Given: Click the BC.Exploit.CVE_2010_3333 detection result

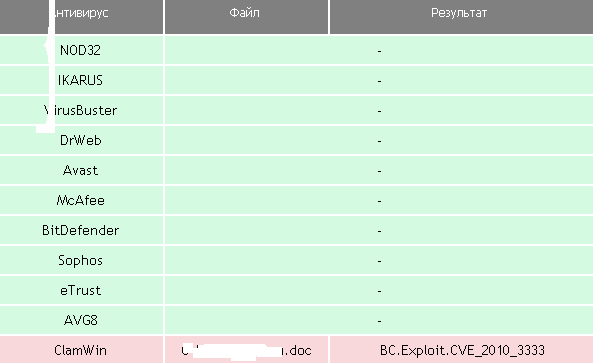Looking at the screenshot, I should [462, 351].
